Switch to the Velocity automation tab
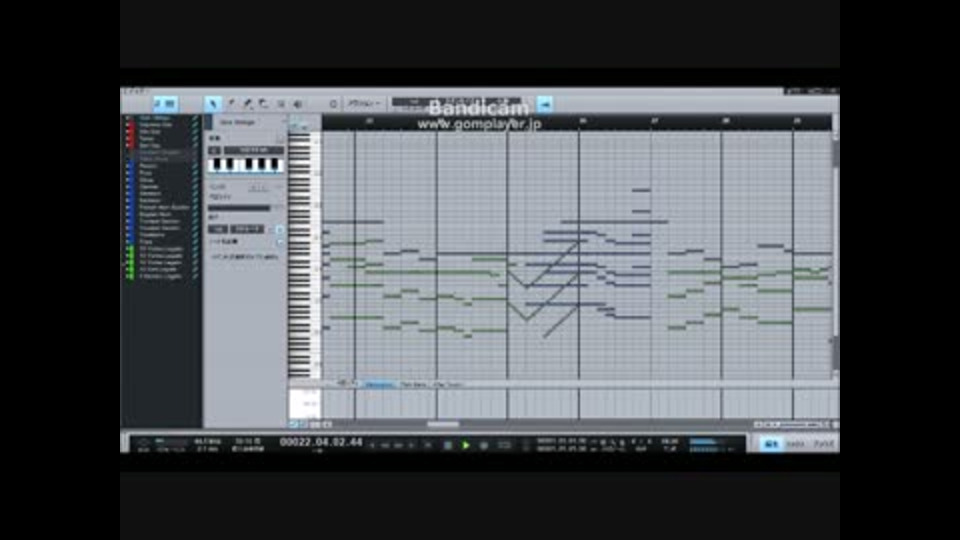Image resolution: width=960 pixels, height=540 pixels. coord(378,384)
